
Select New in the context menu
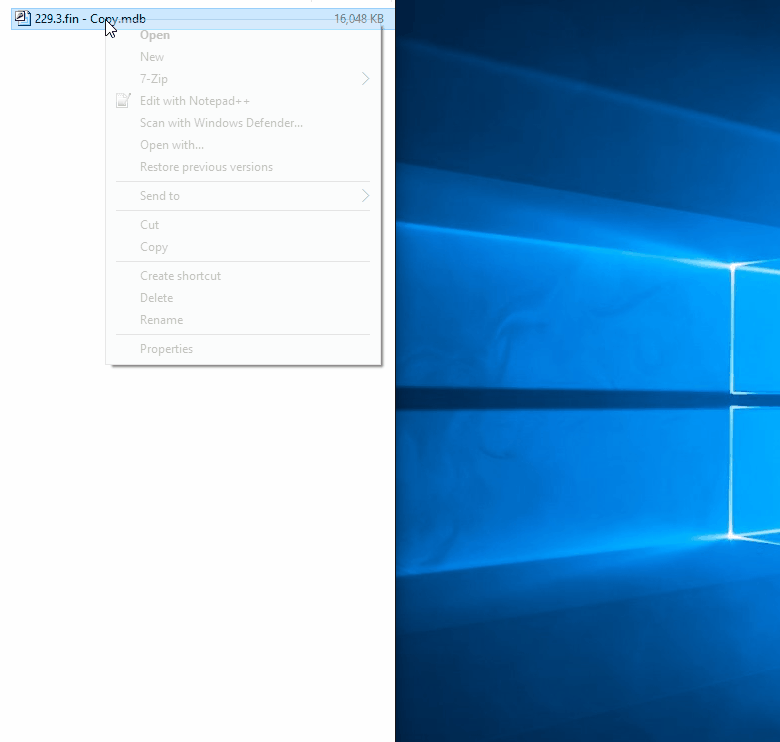click(x=152, y=57)
